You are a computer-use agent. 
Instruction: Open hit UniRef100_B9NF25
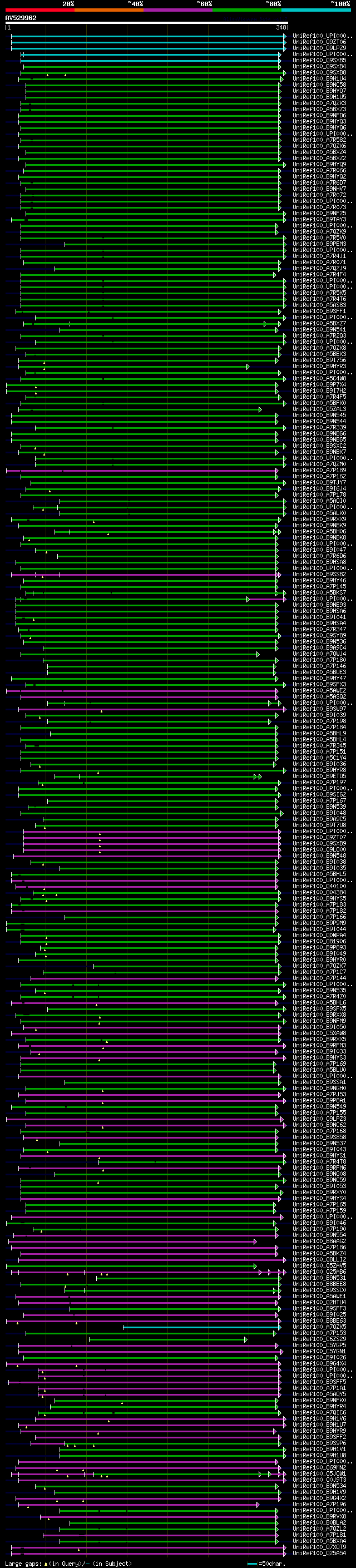319,214
